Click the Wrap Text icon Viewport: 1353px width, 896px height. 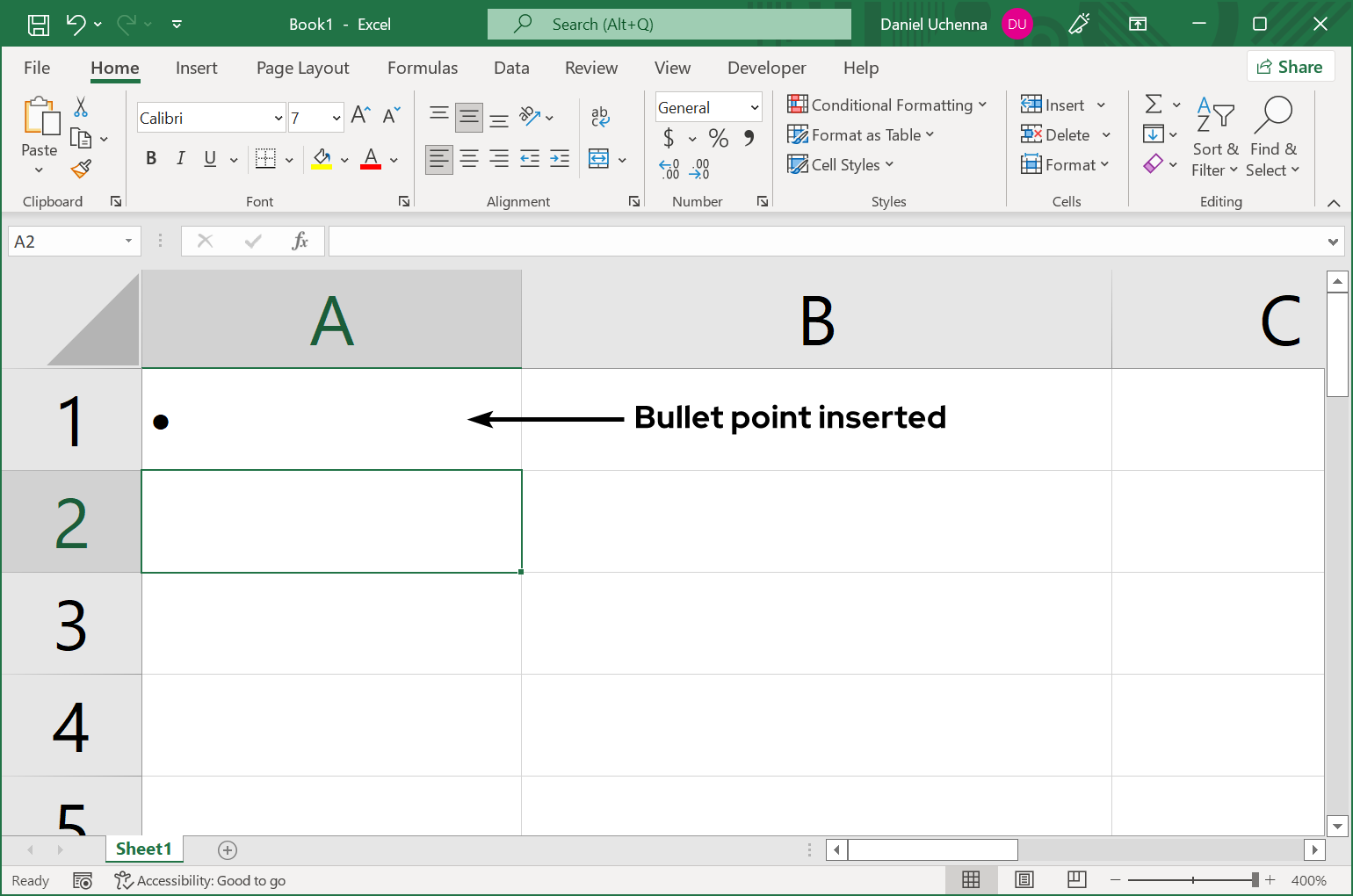click(x=600, y=116)
